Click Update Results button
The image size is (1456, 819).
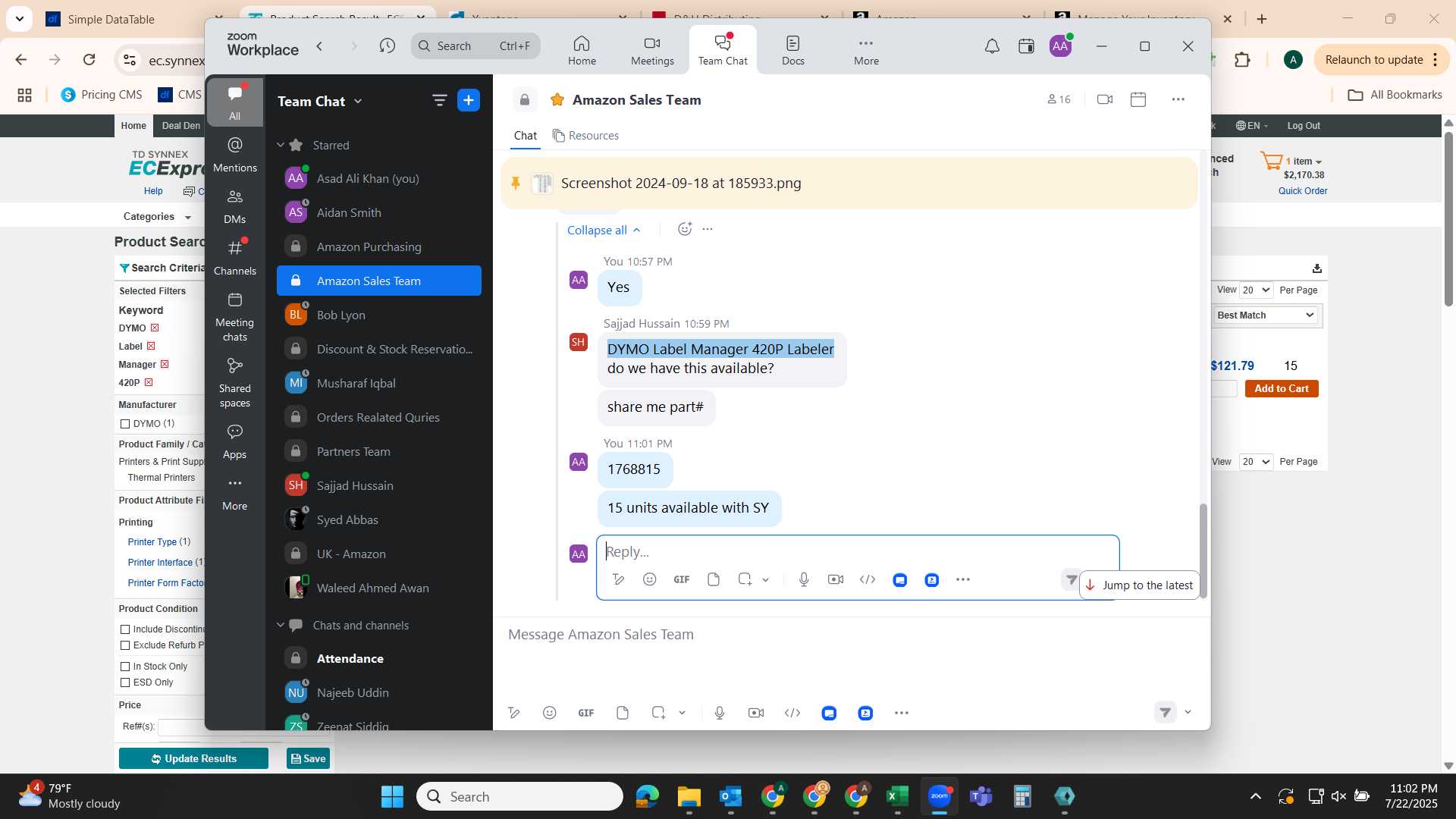point(193,758)
